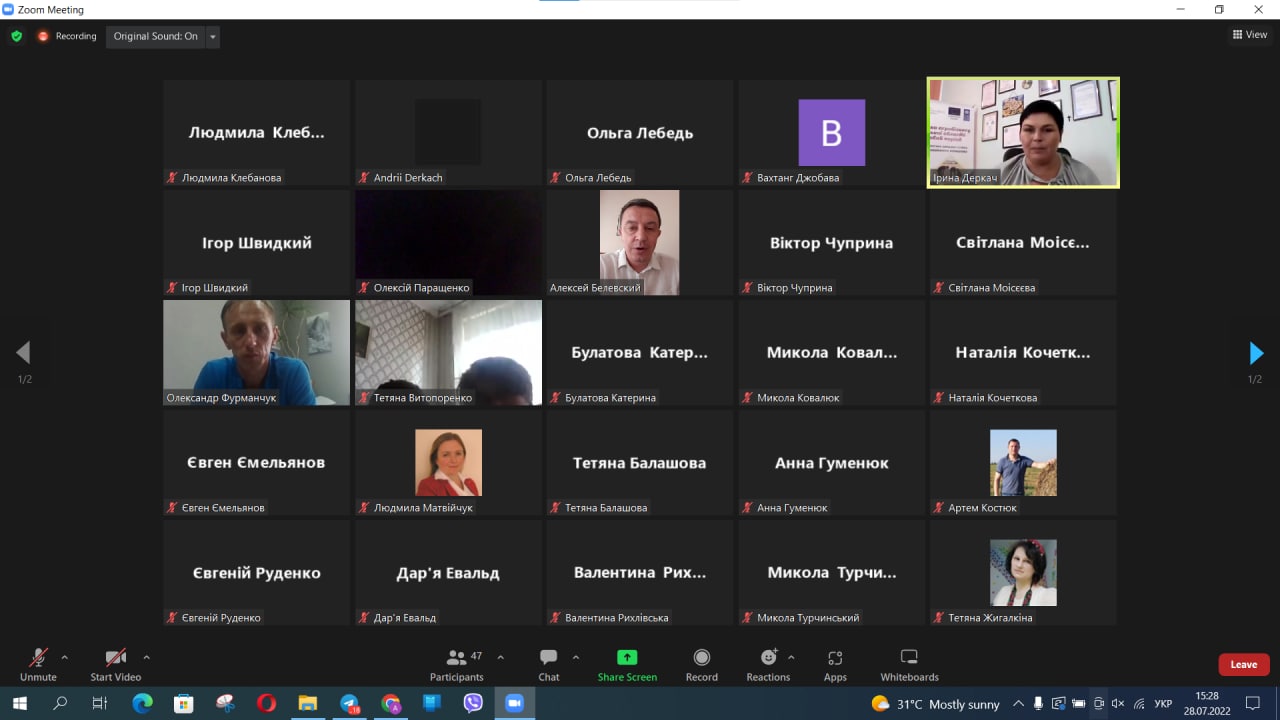The height and width of the screenshot is (720, 1280).
Task: Toggle the Original Sound: On button
Action: click(155, 36)
